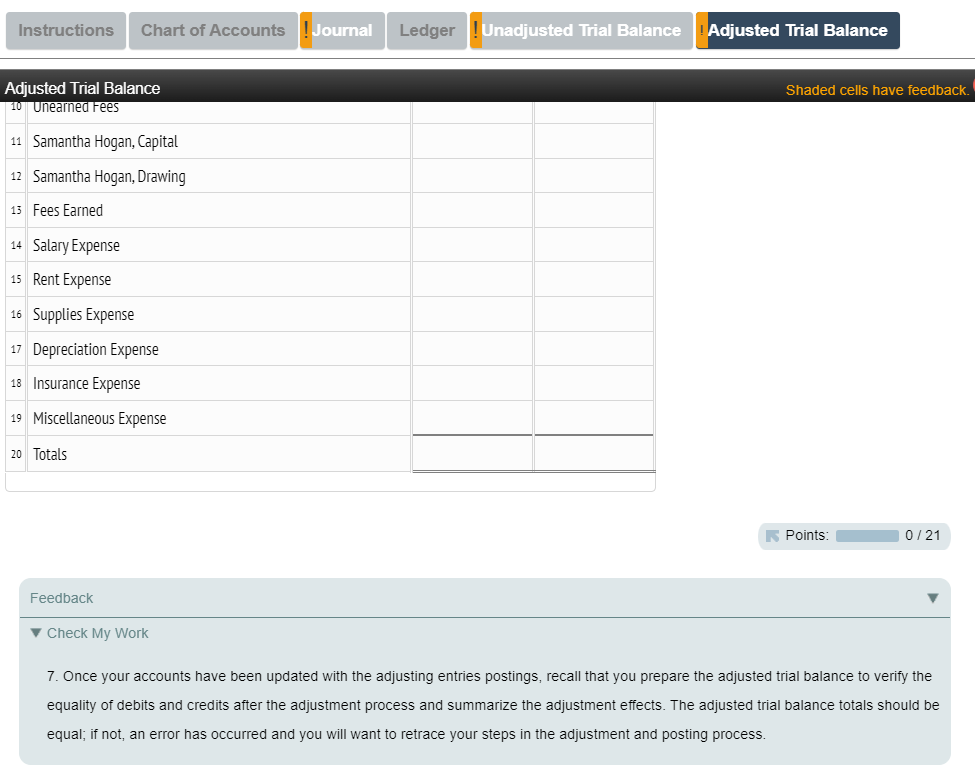
Task: Click the 'Feedback' panel heading text
Action: pos(62,598)
